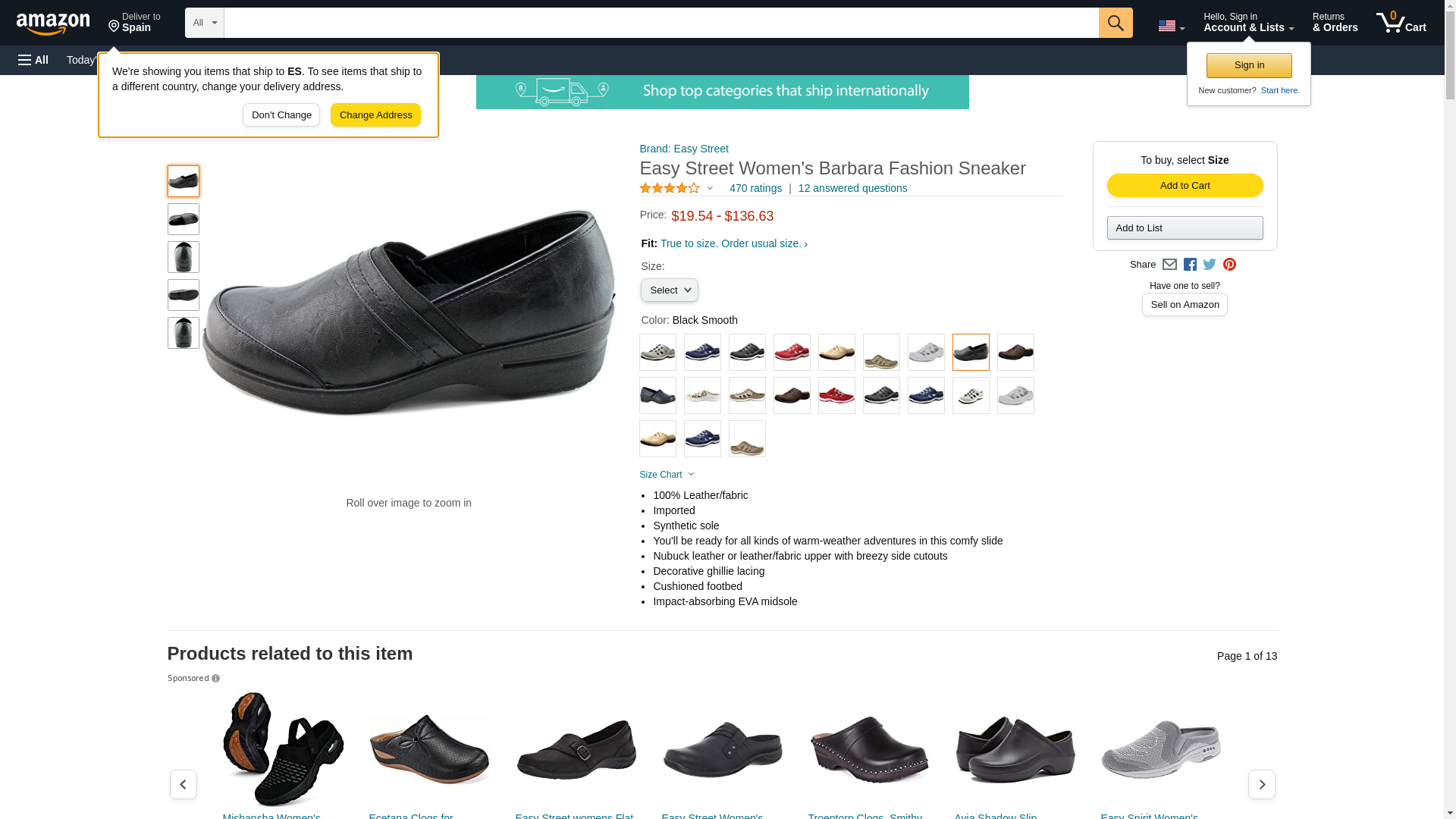Expand the Size Select dropdown

(x=669, y=290)
